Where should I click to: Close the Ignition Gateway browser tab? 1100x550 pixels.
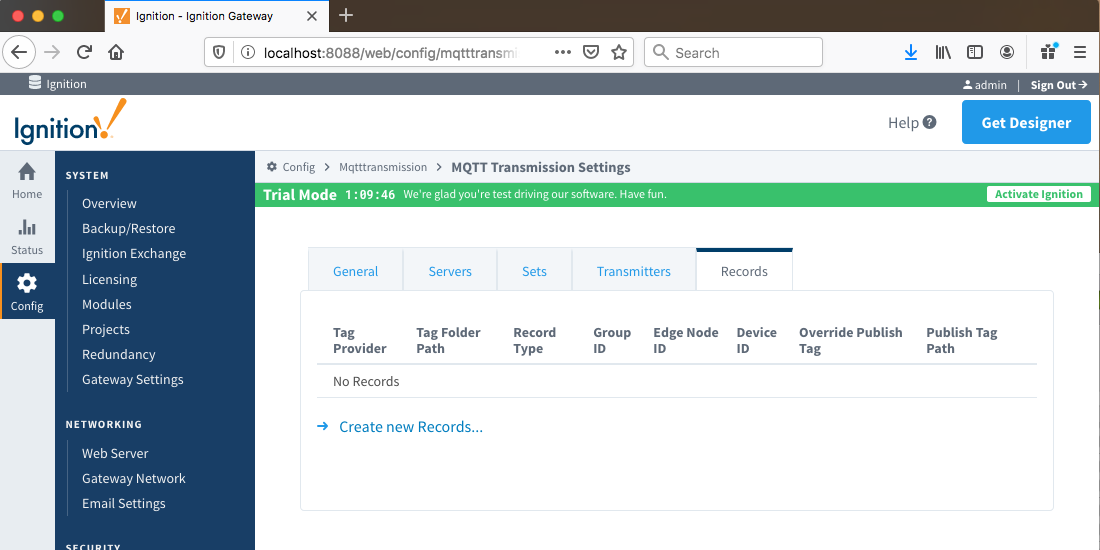click(x=313, y=15)
